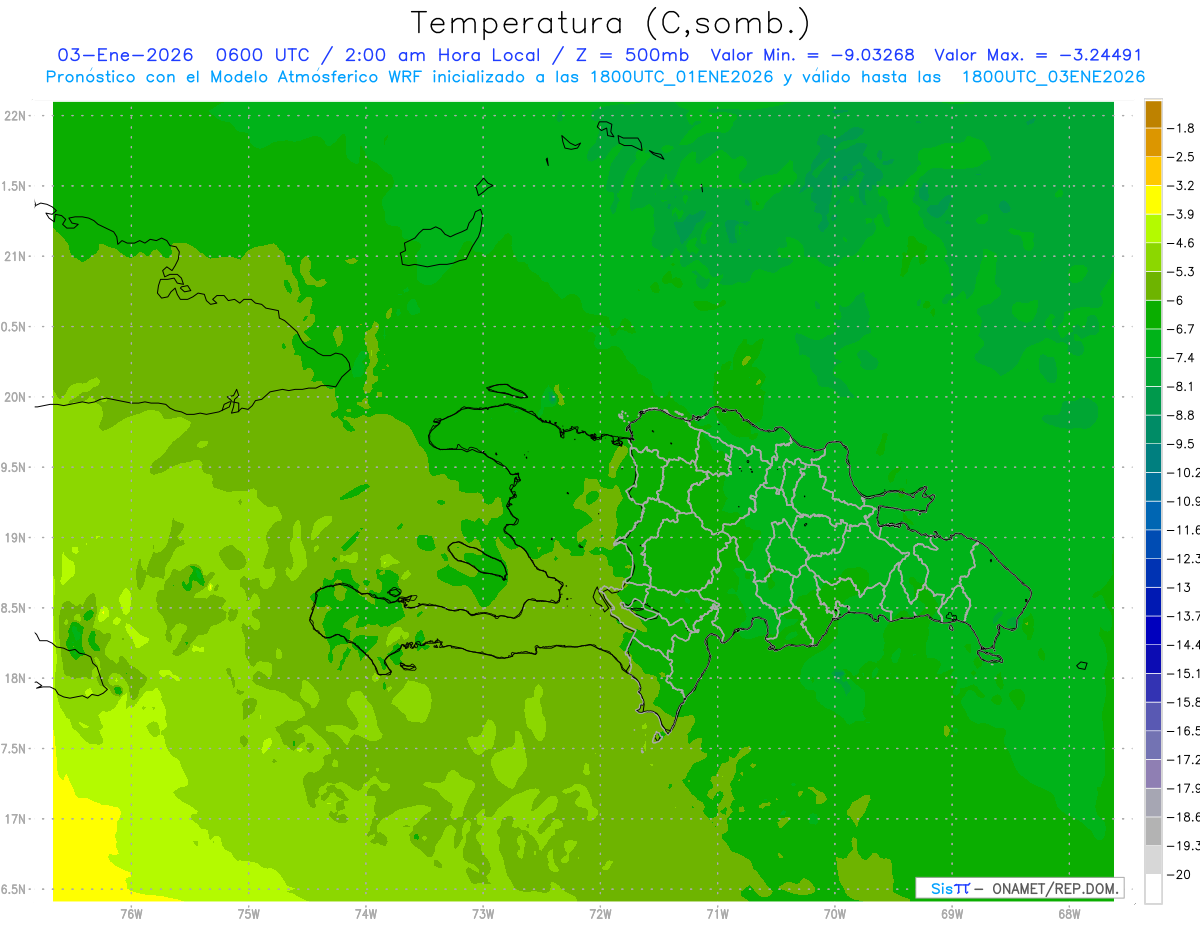Click the -7.4 legend value

point(1181,358)
